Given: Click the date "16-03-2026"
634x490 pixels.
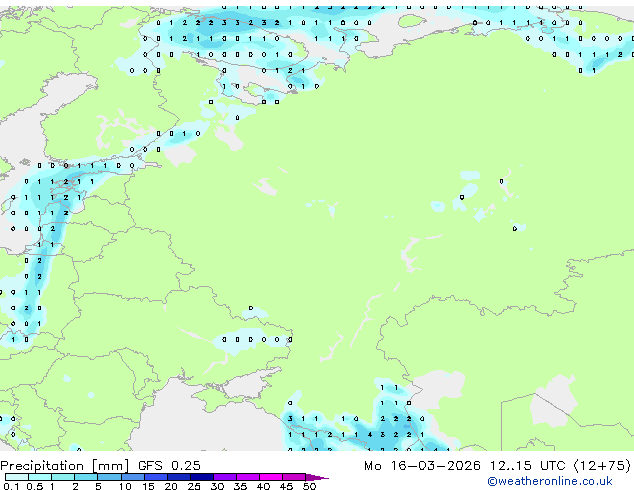Looking at the screenshot, I should 435,465.
